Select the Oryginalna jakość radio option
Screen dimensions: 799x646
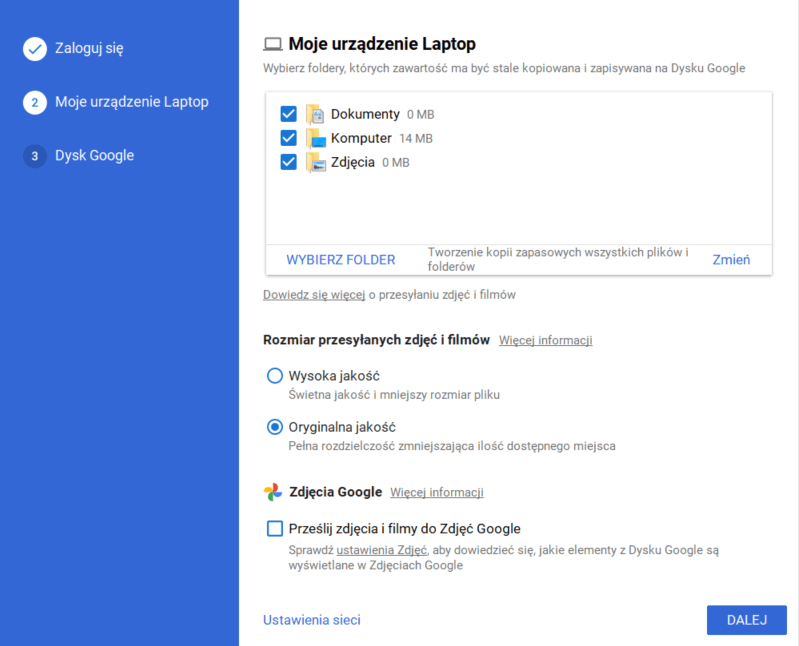[275, 427]
